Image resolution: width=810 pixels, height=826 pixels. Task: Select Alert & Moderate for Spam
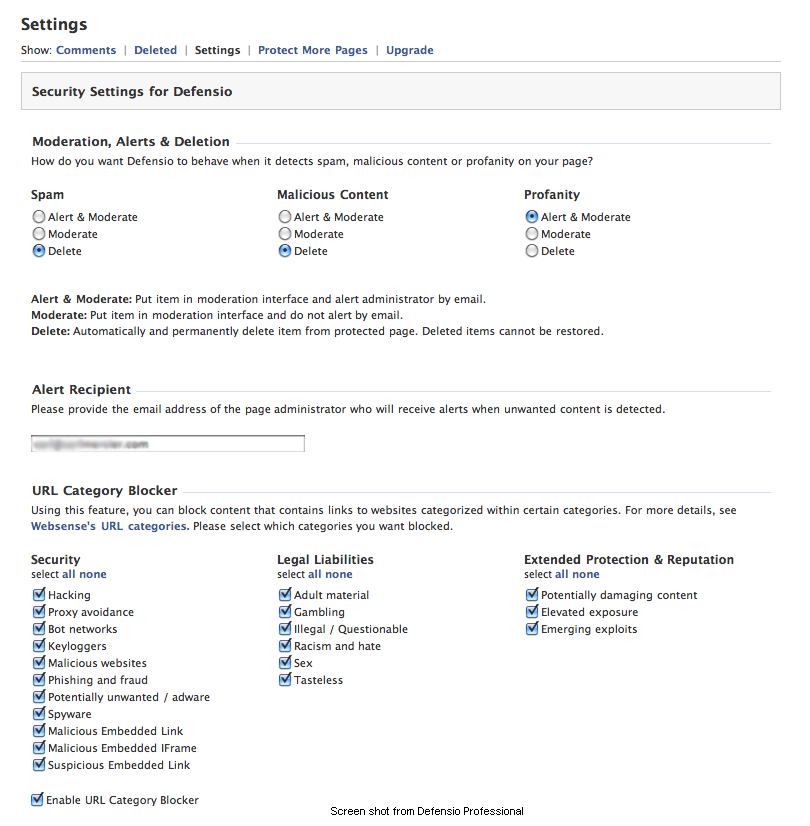pyautogui.click(x=39, y=217)
